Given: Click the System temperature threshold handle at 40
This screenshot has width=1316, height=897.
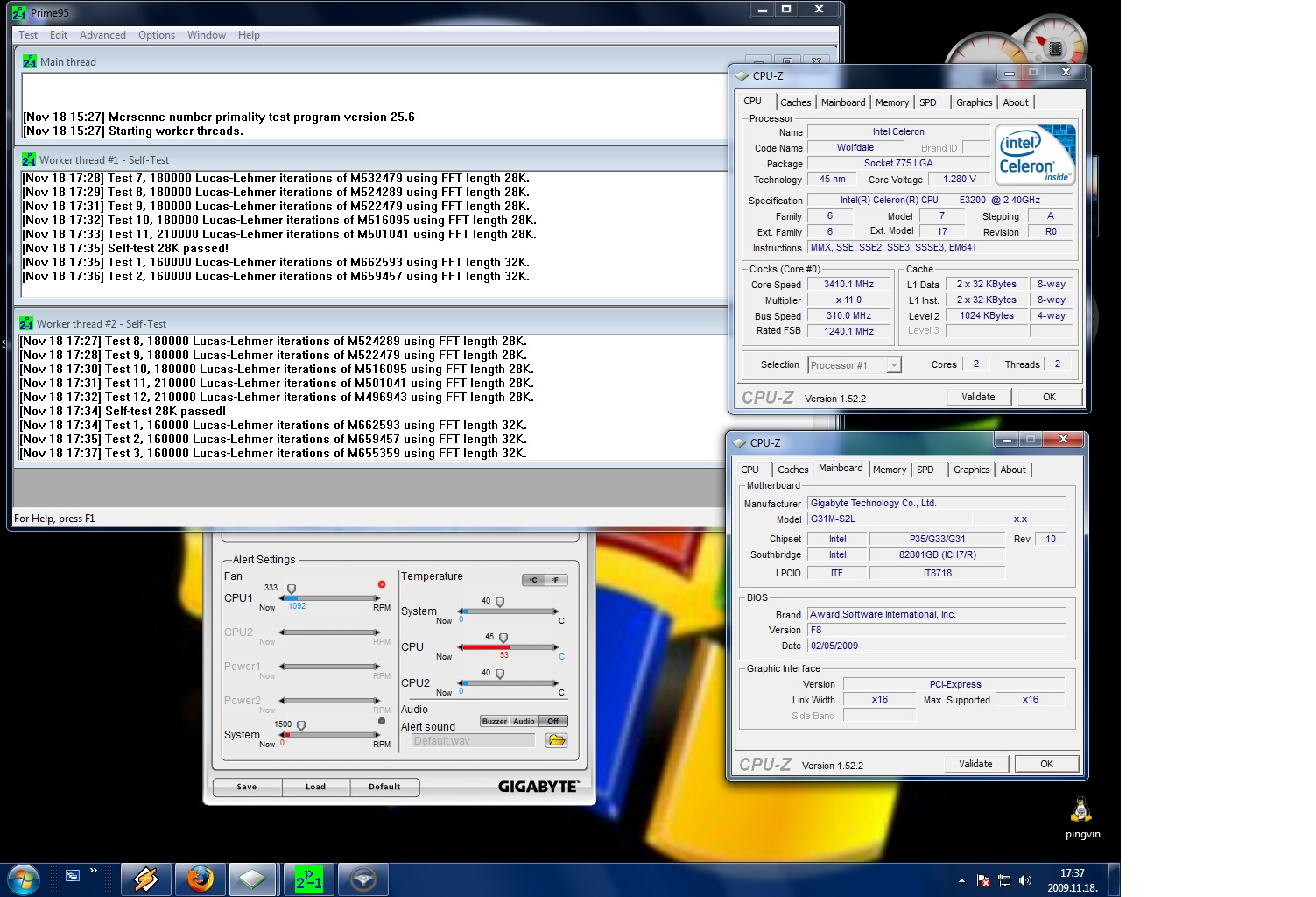Looking at the screenshot, I should point(500,602).
